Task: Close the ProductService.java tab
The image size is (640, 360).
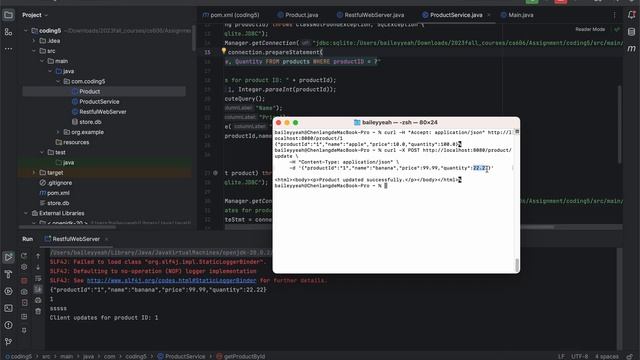Action: 489,15
